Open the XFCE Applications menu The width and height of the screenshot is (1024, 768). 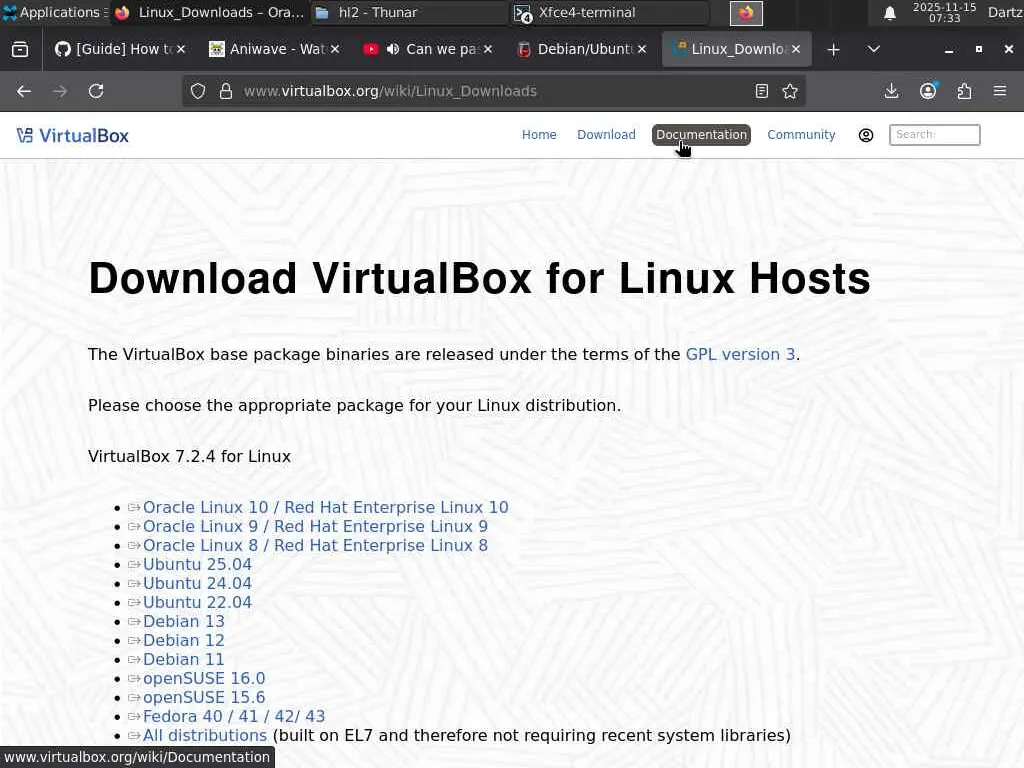pyautogui.click(x=55, y=12)
